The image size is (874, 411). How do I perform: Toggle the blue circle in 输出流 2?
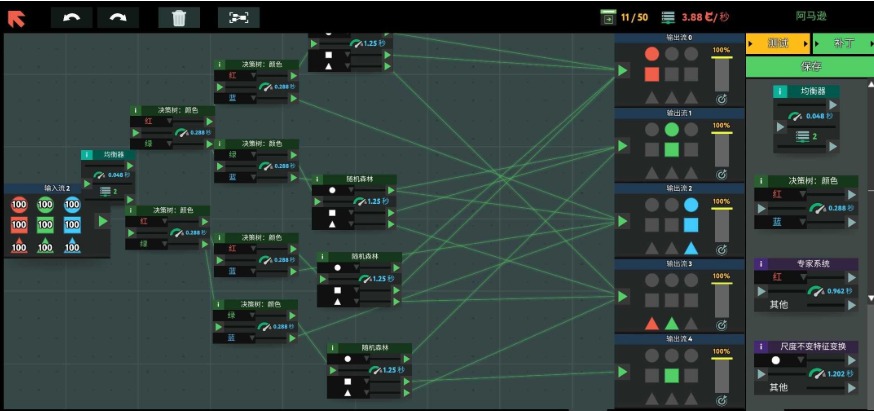point(691,205)
